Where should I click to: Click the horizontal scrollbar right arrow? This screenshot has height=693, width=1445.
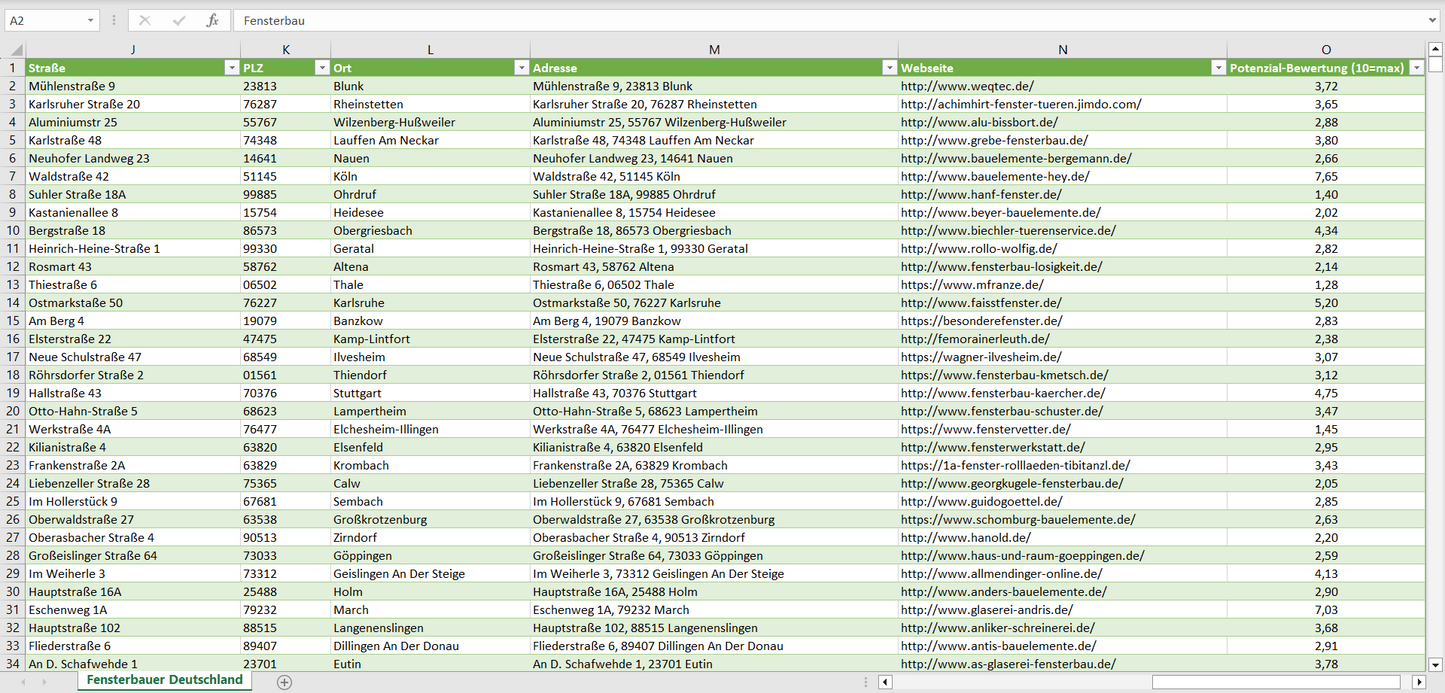click(x=1418, y=682)
